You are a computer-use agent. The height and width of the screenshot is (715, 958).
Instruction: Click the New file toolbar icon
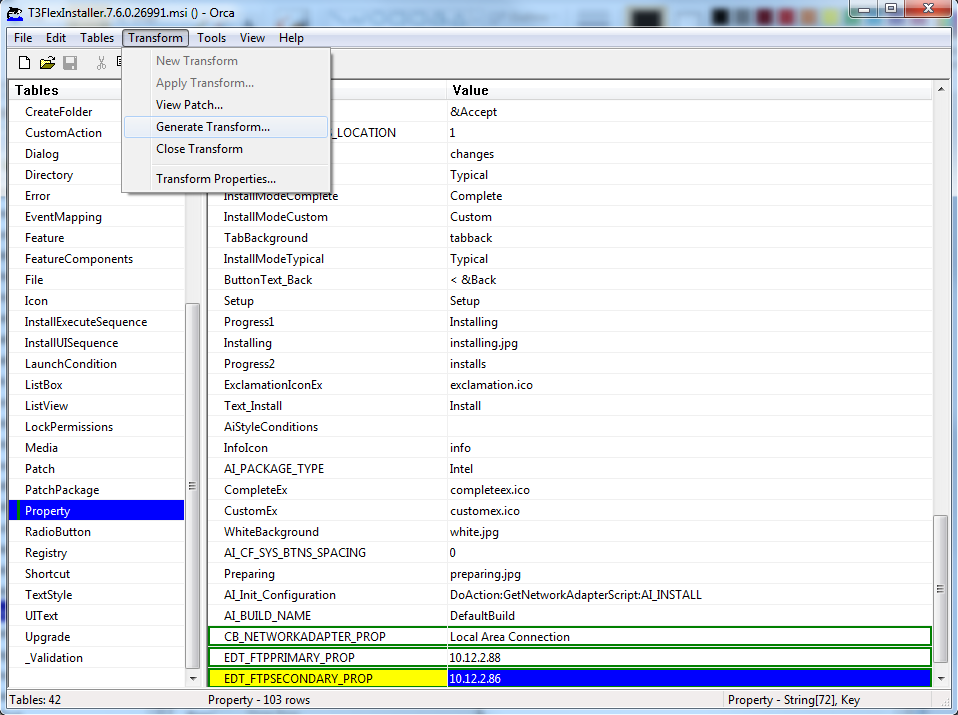(24, 62)
